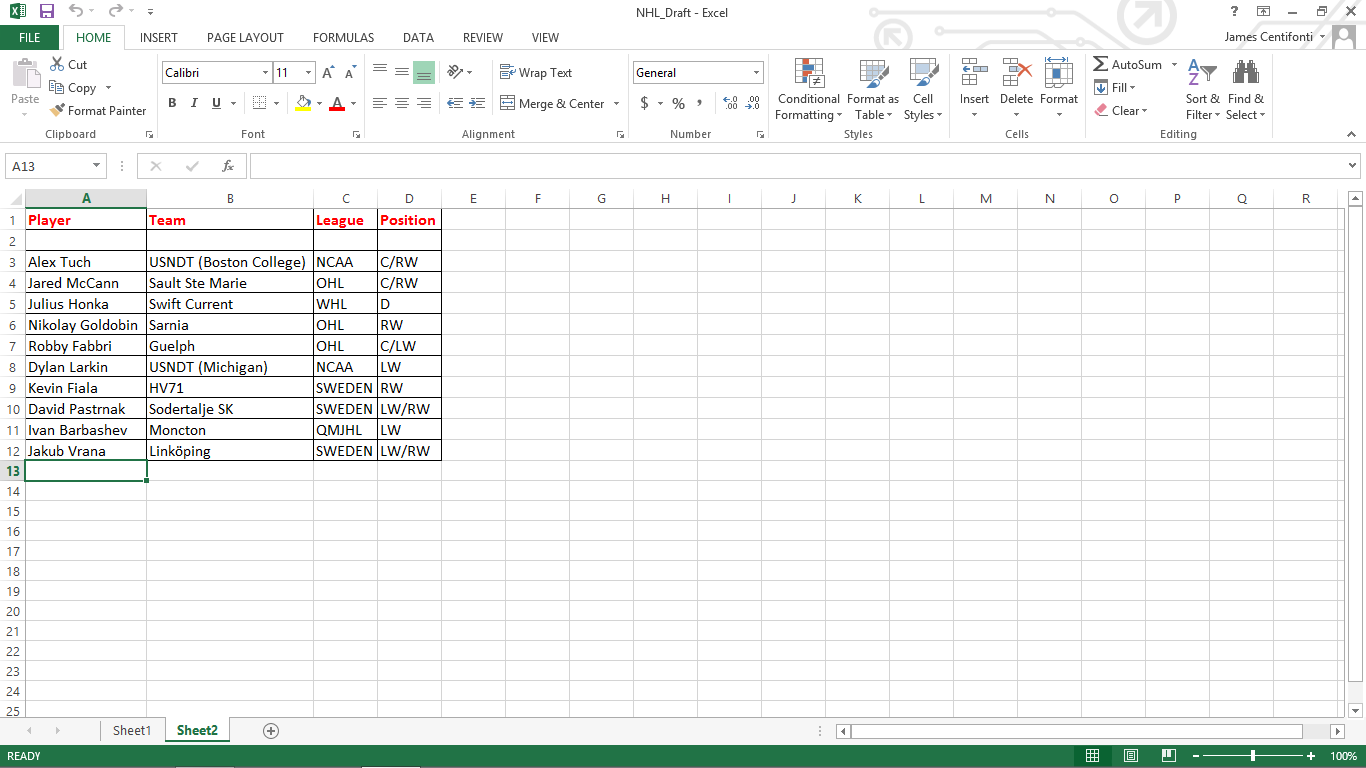This screenshot has height=768, width=1366.
Task: Undo the last action
Action: pyautogui.click(x=76, y=12)
